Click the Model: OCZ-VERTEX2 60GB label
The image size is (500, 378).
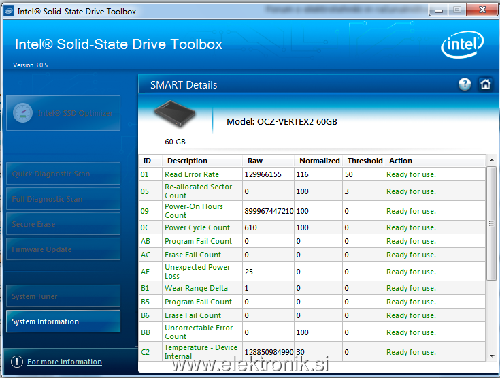click(282, 122)
